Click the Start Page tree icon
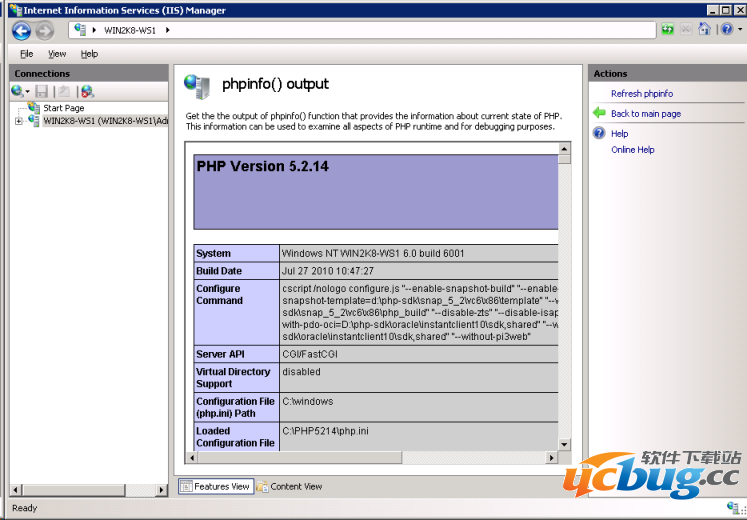 (x=34, y=108)
